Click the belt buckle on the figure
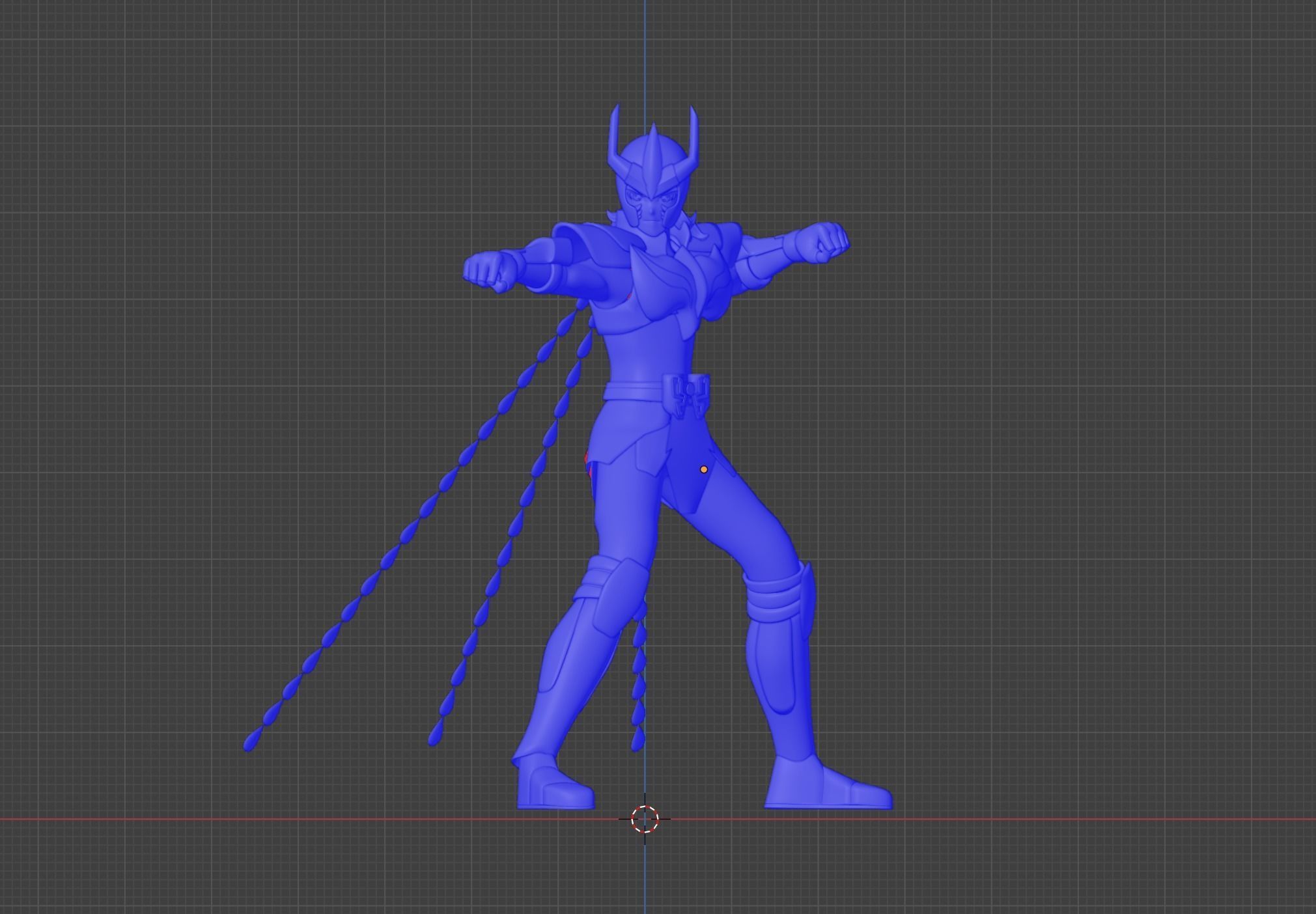1316x914 pixels. point(687,395)
